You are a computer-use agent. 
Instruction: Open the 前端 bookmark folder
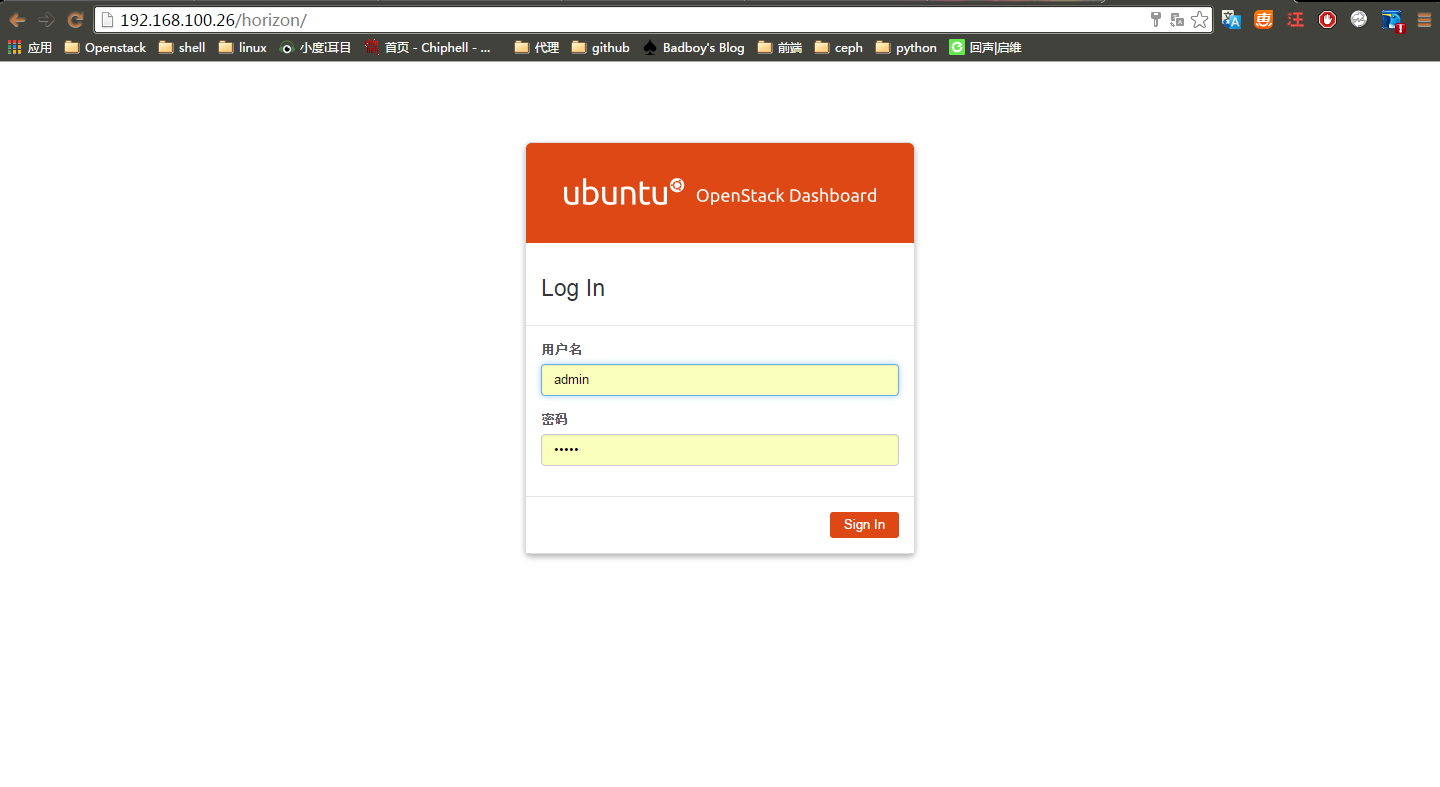[x=780, y=47]
